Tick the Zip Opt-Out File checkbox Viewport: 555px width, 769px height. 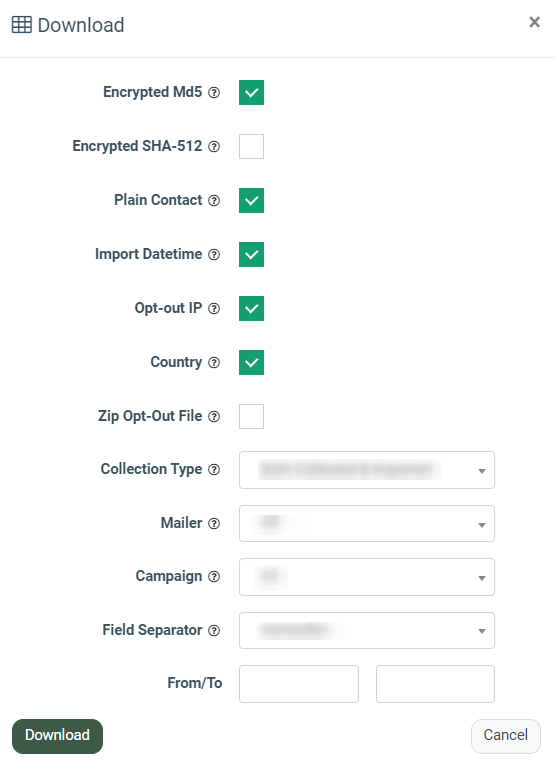click(252, 416)
